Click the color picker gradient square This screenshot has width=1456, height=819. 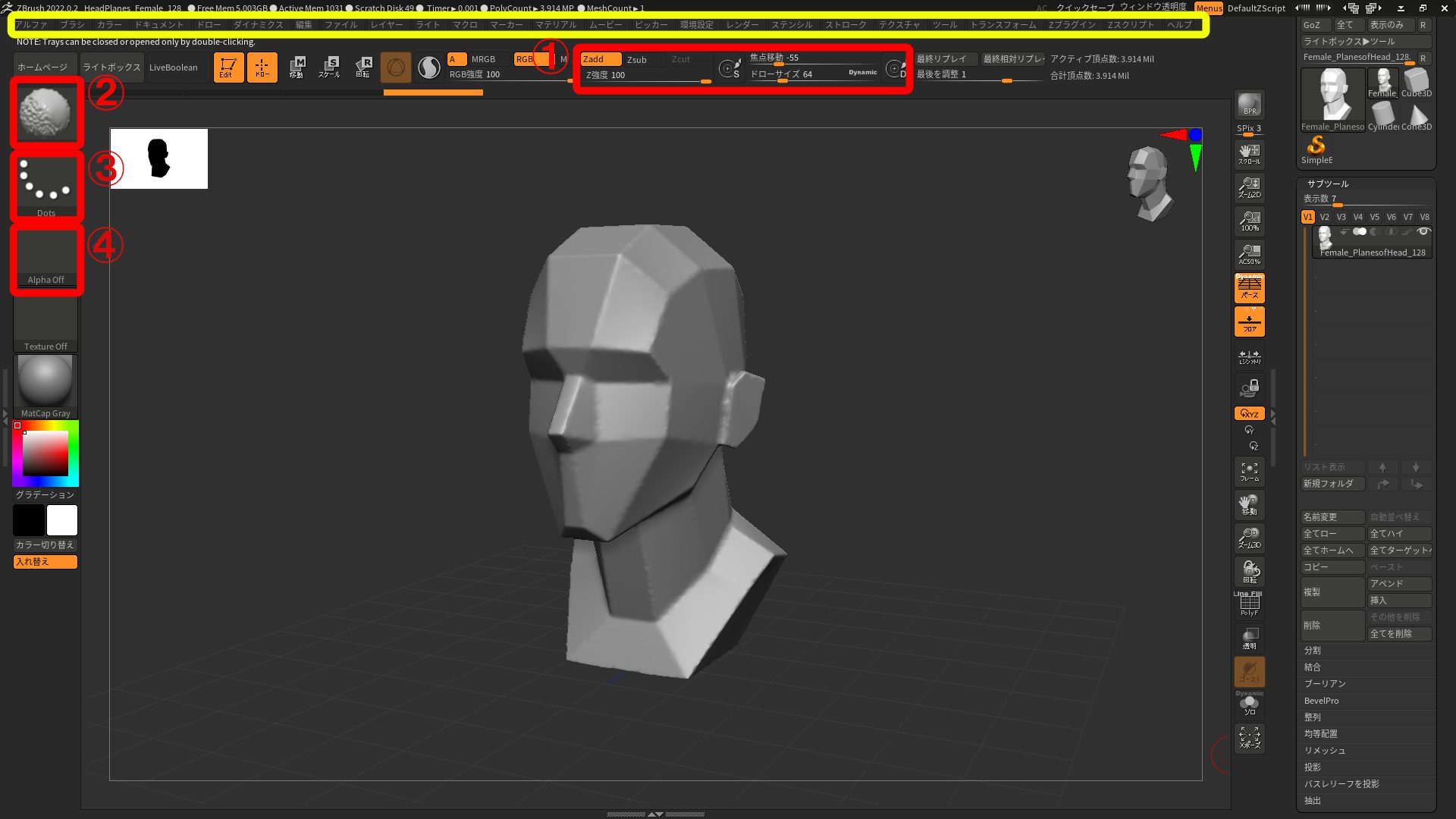click(45, 453)
